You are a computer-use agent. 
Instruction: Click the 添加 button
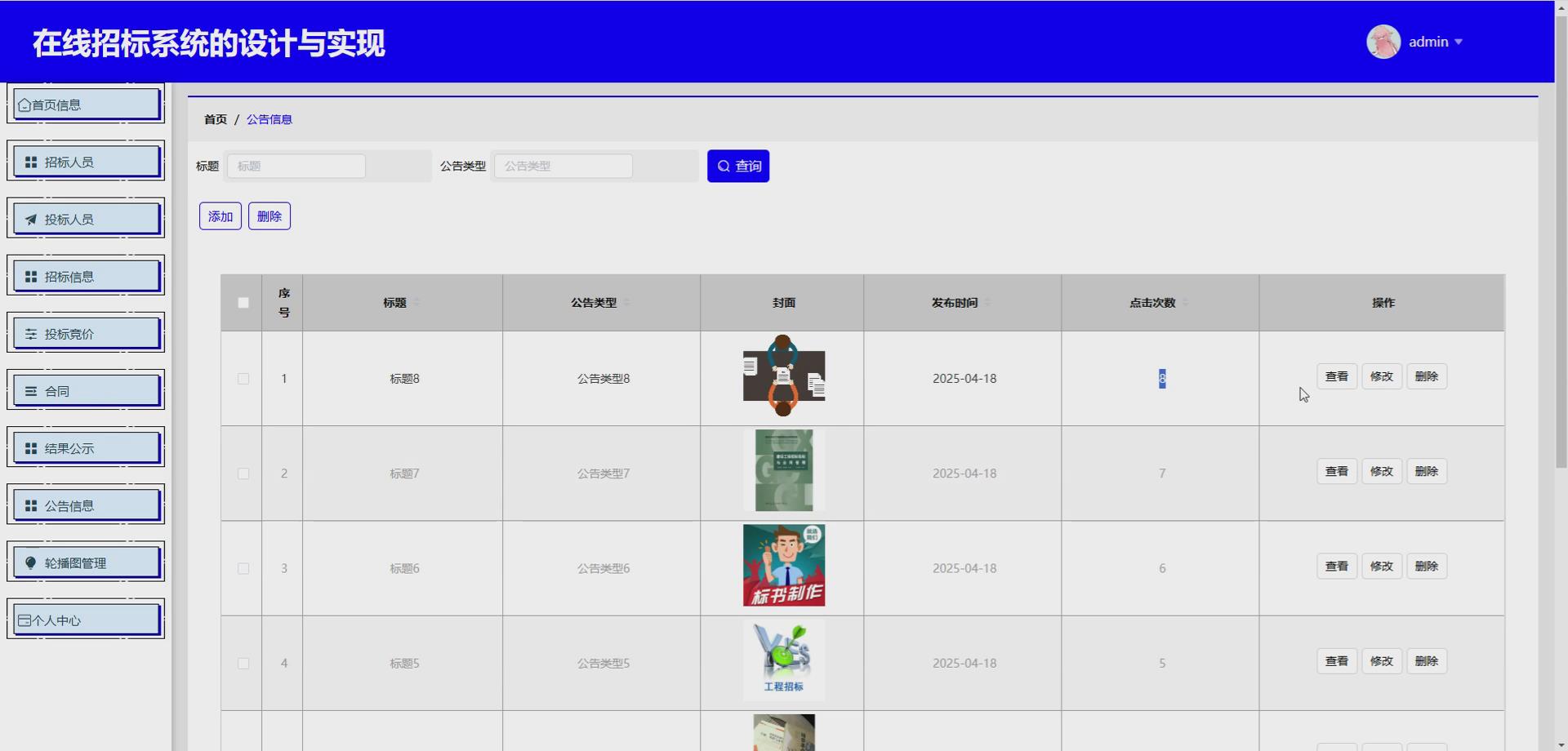(220, 216)
